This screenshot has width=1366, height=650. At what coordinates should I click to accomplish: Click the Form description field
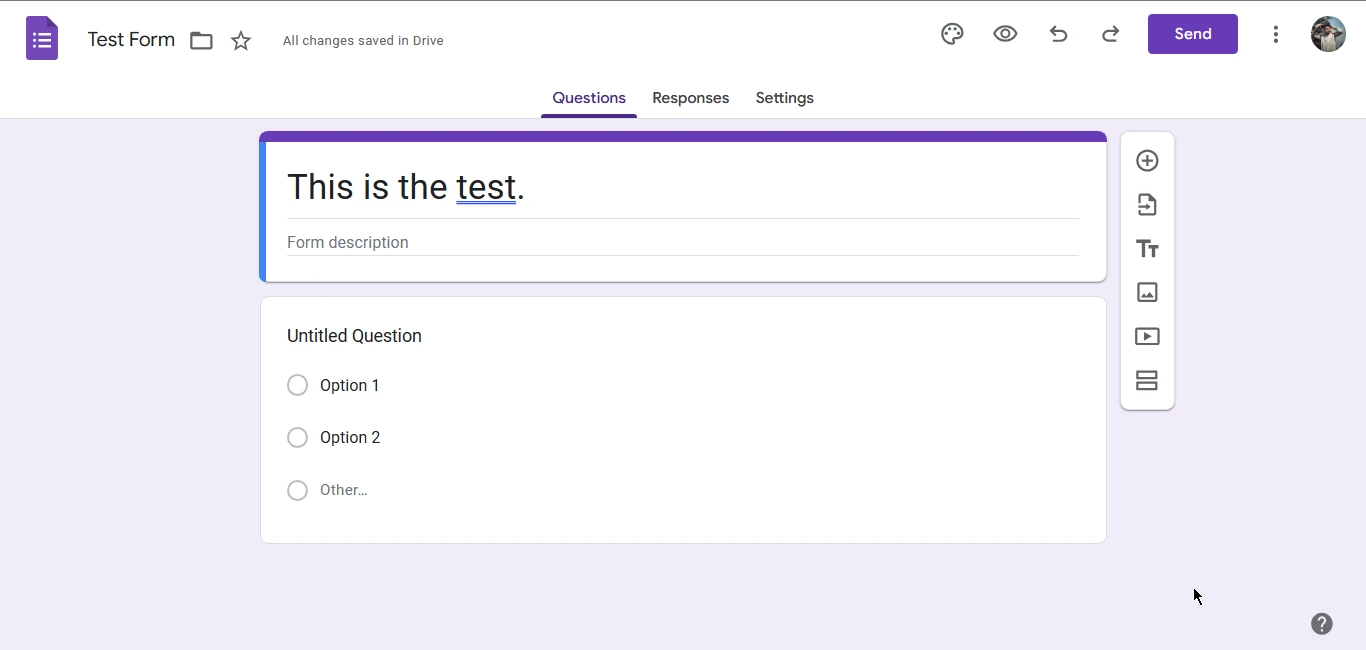pyautogui.click(x=682, y=243)
